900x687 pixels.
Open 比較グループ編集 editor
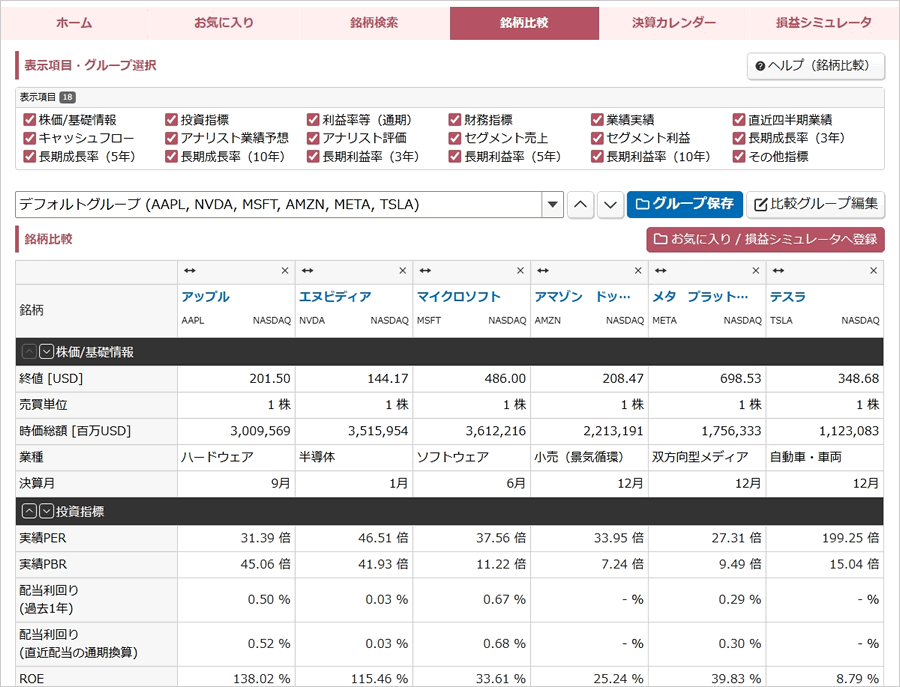click(x=815, y=204)
